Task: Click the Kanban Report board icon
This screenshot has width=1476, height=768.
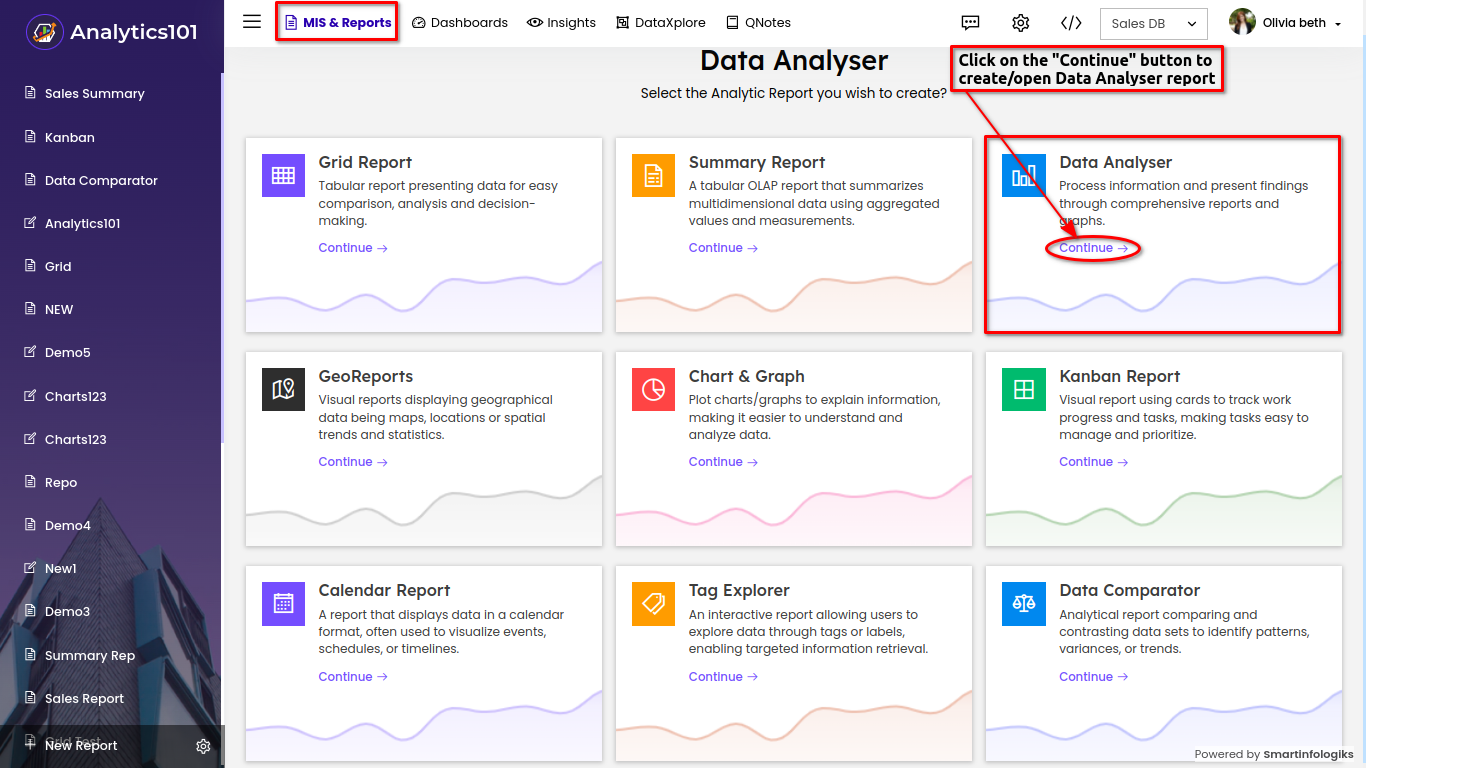Action: point(1023,390)
